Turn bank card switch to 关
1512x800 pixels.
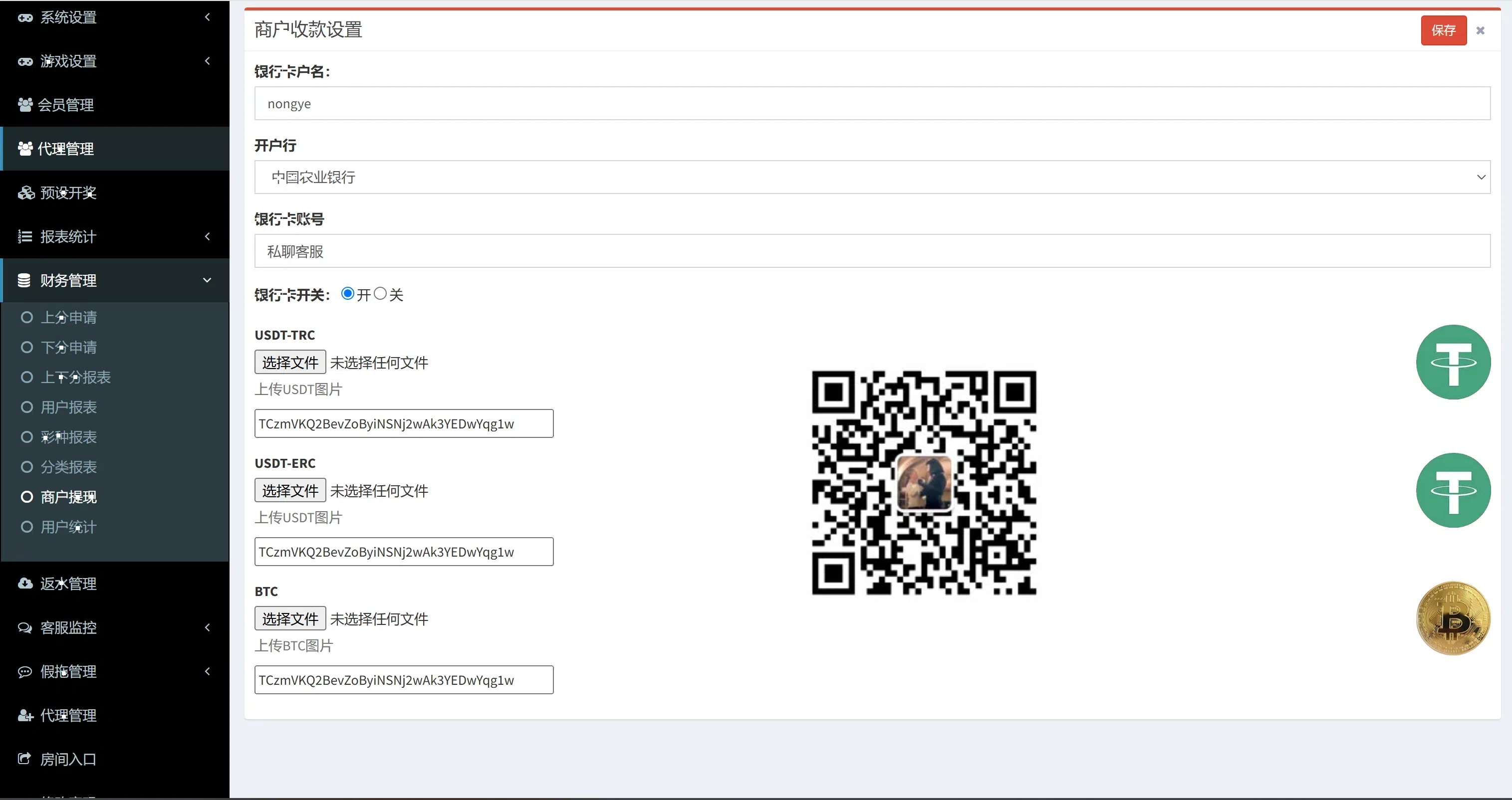pyautogui.click(x=380, y=294)
